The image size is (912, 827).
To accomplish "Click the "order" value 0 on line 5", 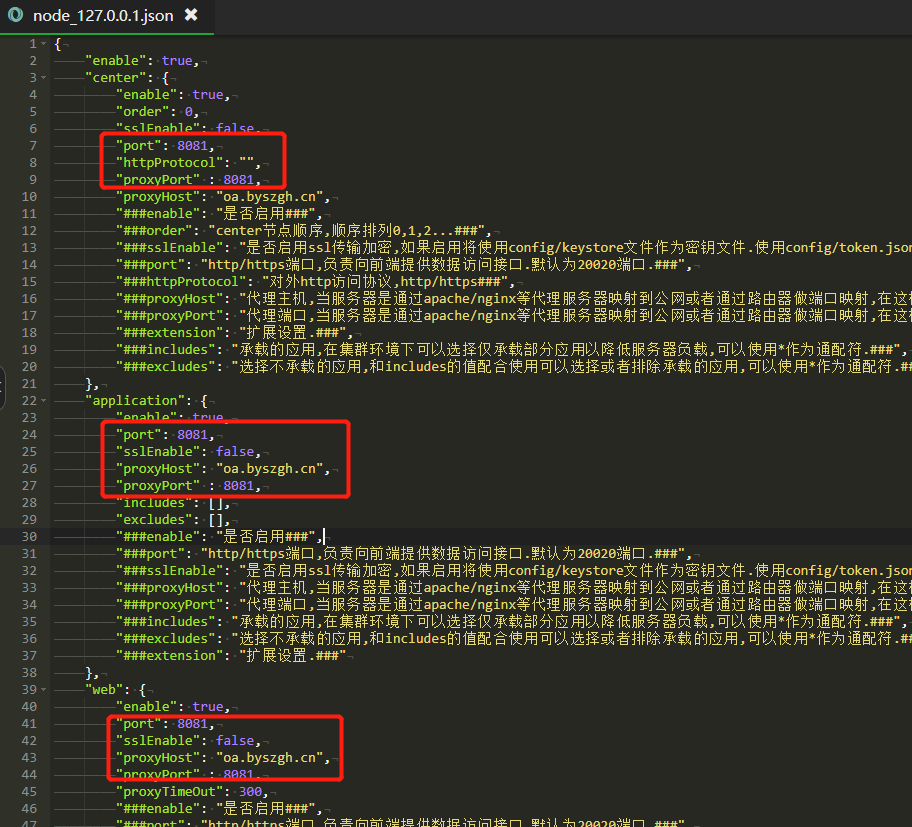I will coord(188,112).
